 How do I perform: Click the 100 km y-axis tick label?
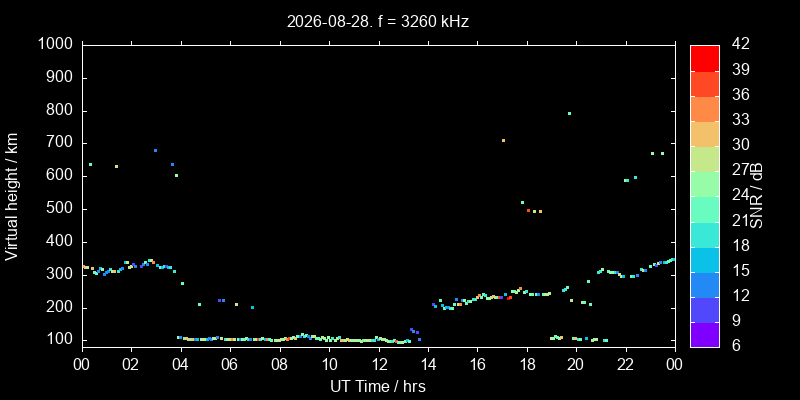[x=63, y=340]
